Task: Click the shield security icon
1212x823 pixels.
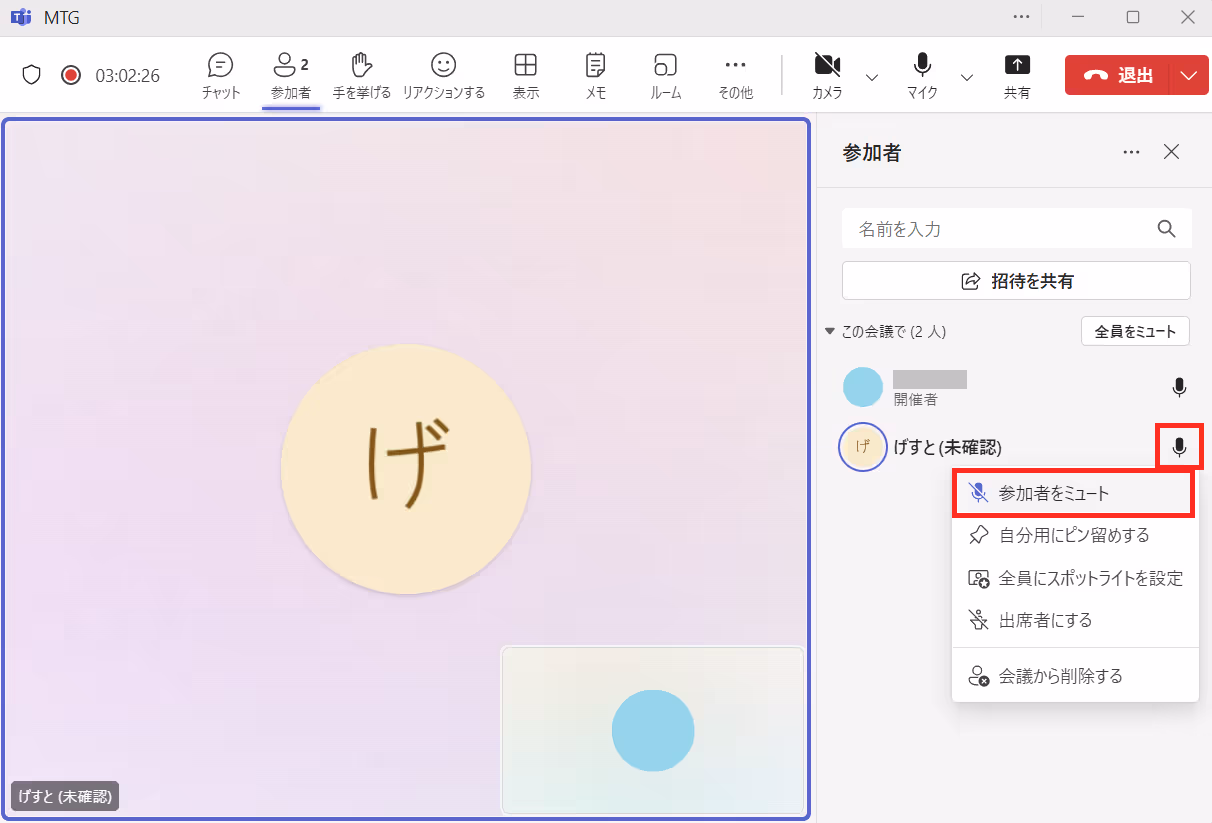Action: point(31,75)
